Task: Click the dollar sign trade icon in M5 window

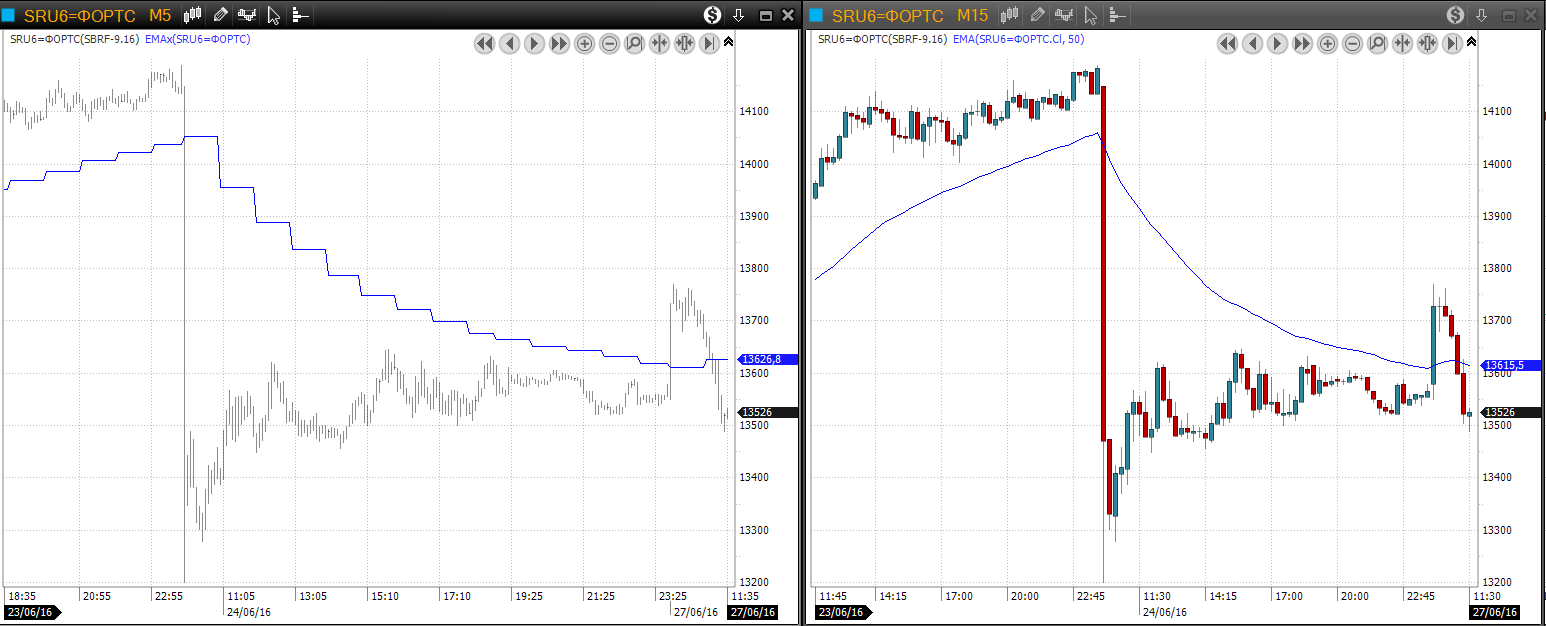Action: tap(712, 15)
